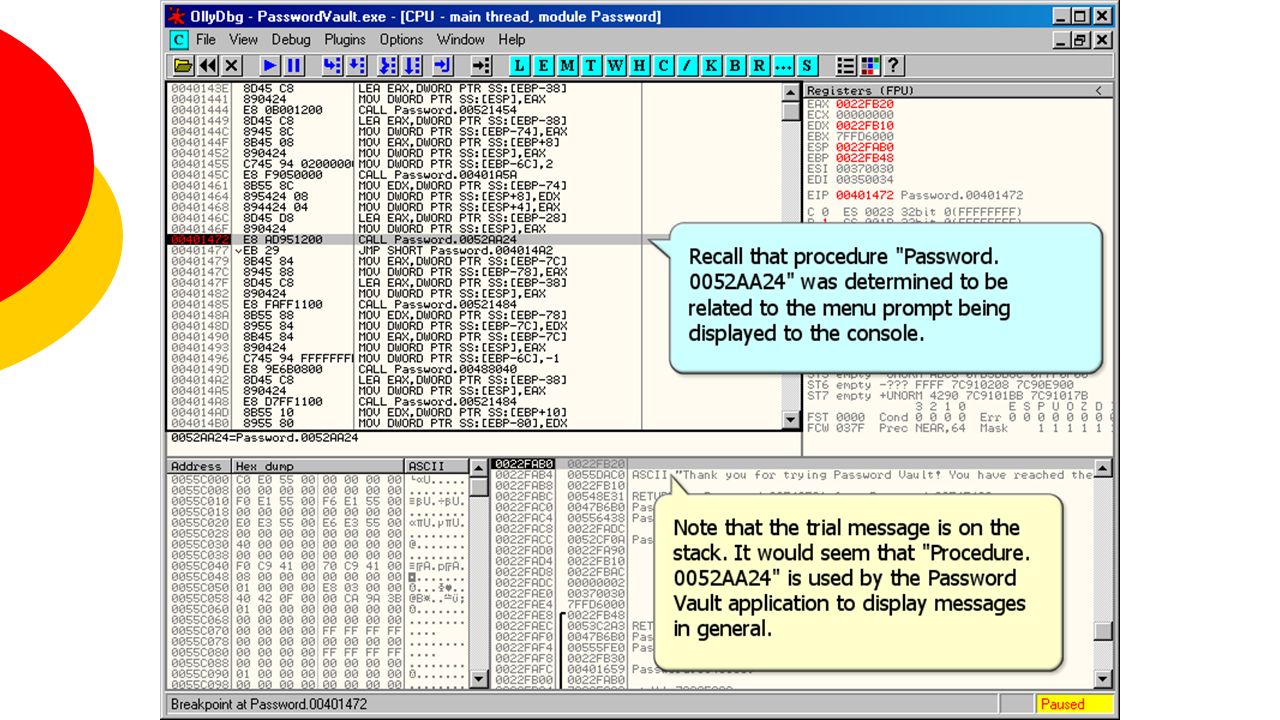This screenshot has width=1280, height=720.
Task: Open the Help menu
Action: click(x=512, y=40)
